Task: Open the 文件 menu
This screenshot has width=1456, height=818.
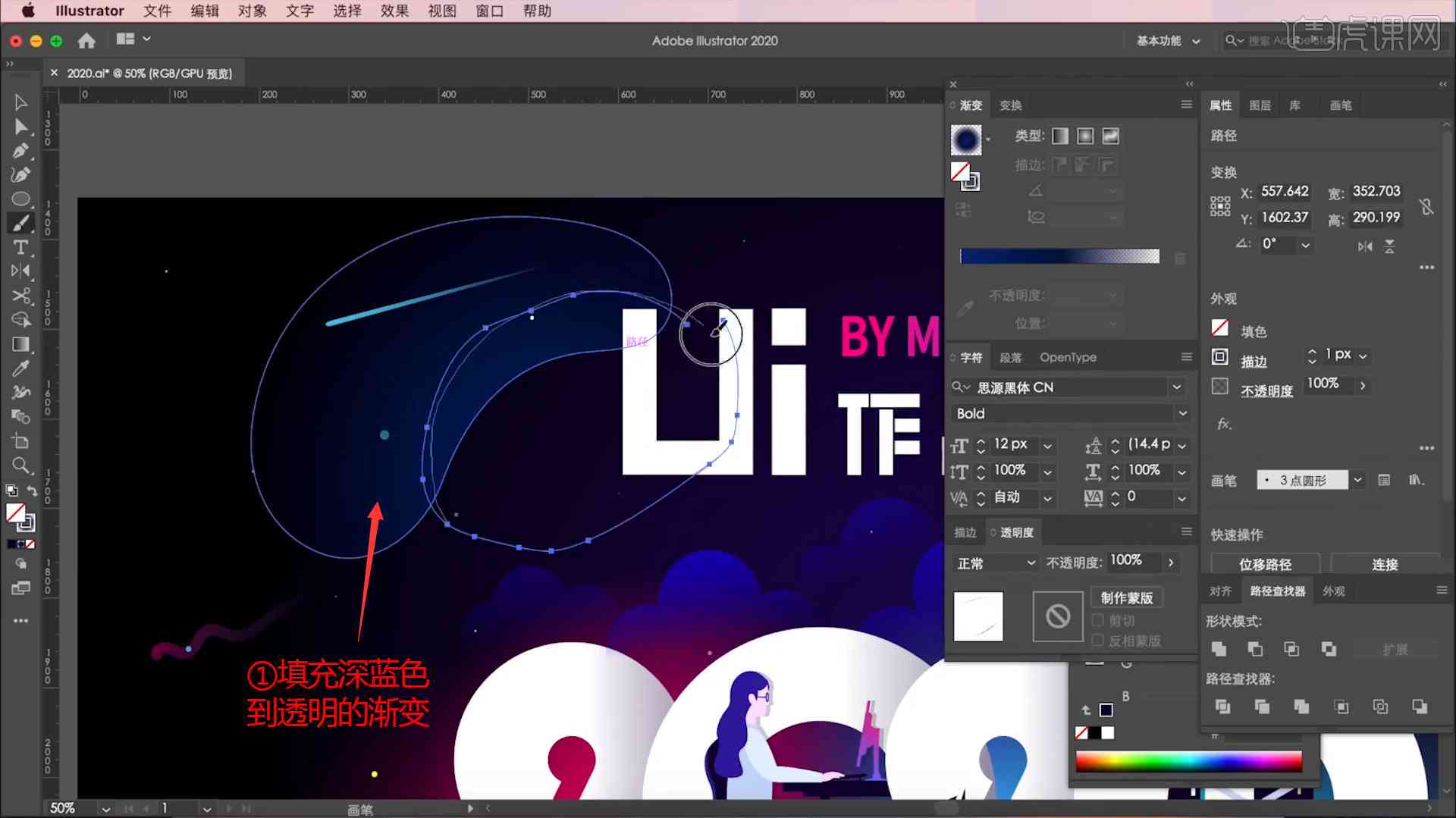Action: [x=157, y=11]
